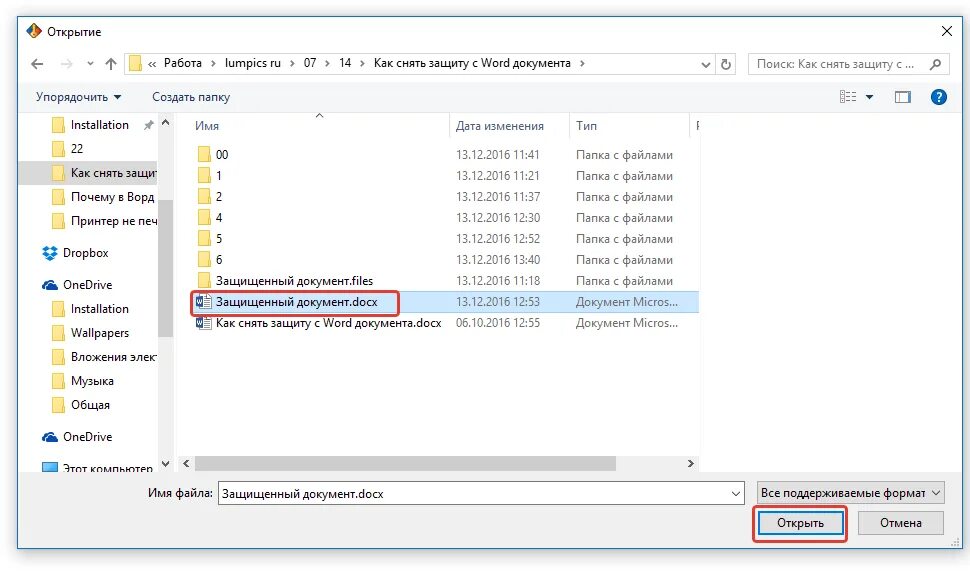The height and width of the screenshot is (571, 970).
Task: Click the 07 breadcrumb segment
Action: (310, 63)
